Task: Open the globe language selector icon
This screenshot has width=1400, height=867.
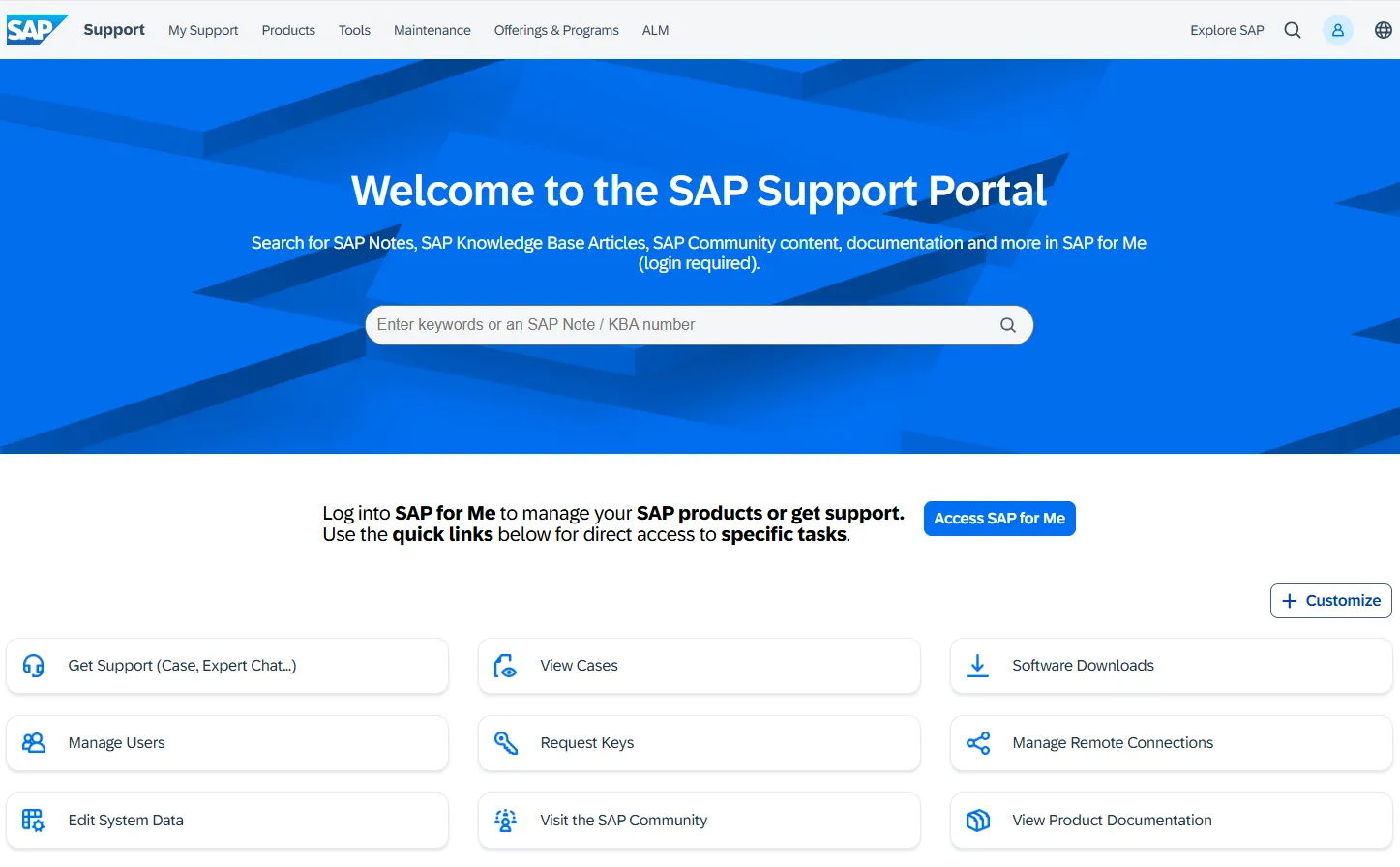Action: coord(1383,30)
